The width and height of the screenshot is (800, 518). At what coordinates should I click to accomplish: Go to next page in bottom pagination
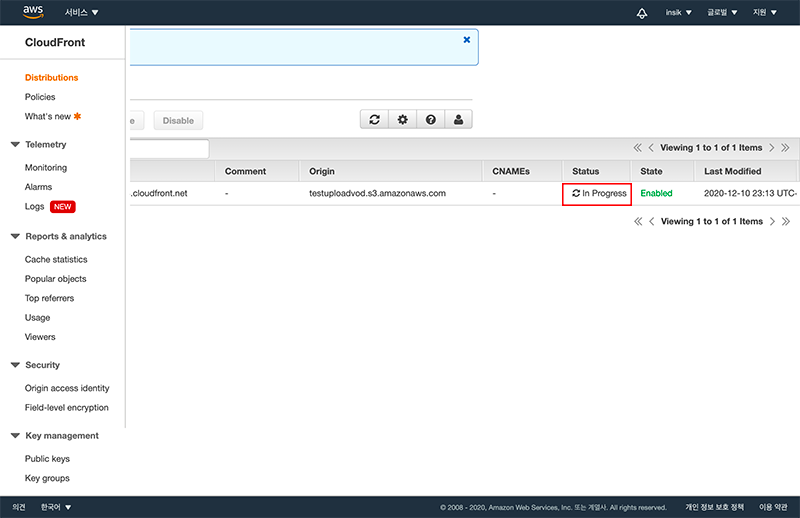[772, 221]
